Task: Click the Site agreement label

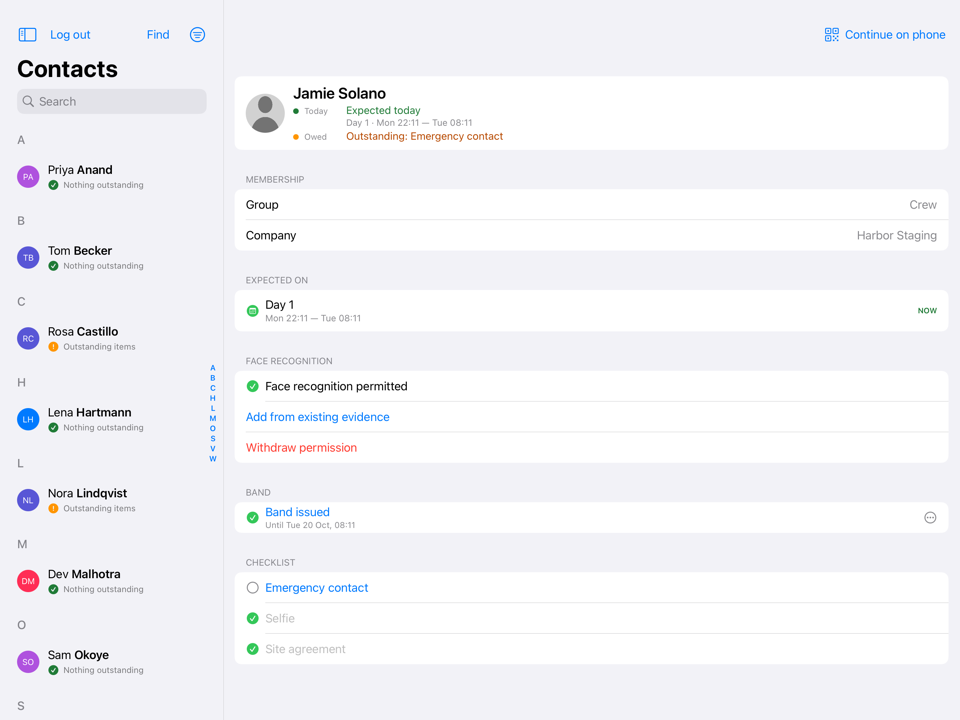Action: (305, 649)
